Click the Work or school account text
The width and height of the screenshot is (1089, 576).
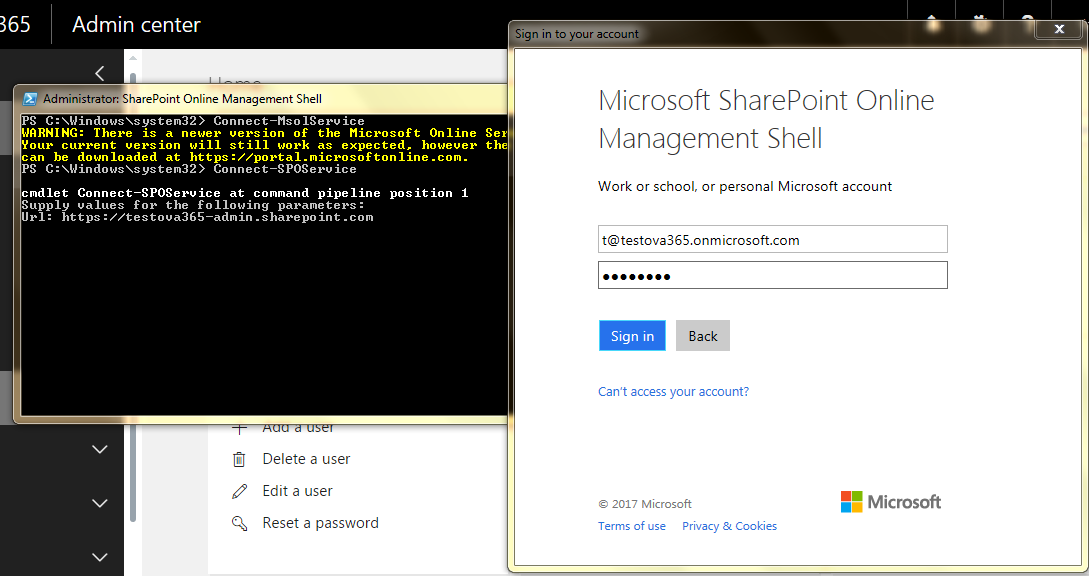click(745, 186)
